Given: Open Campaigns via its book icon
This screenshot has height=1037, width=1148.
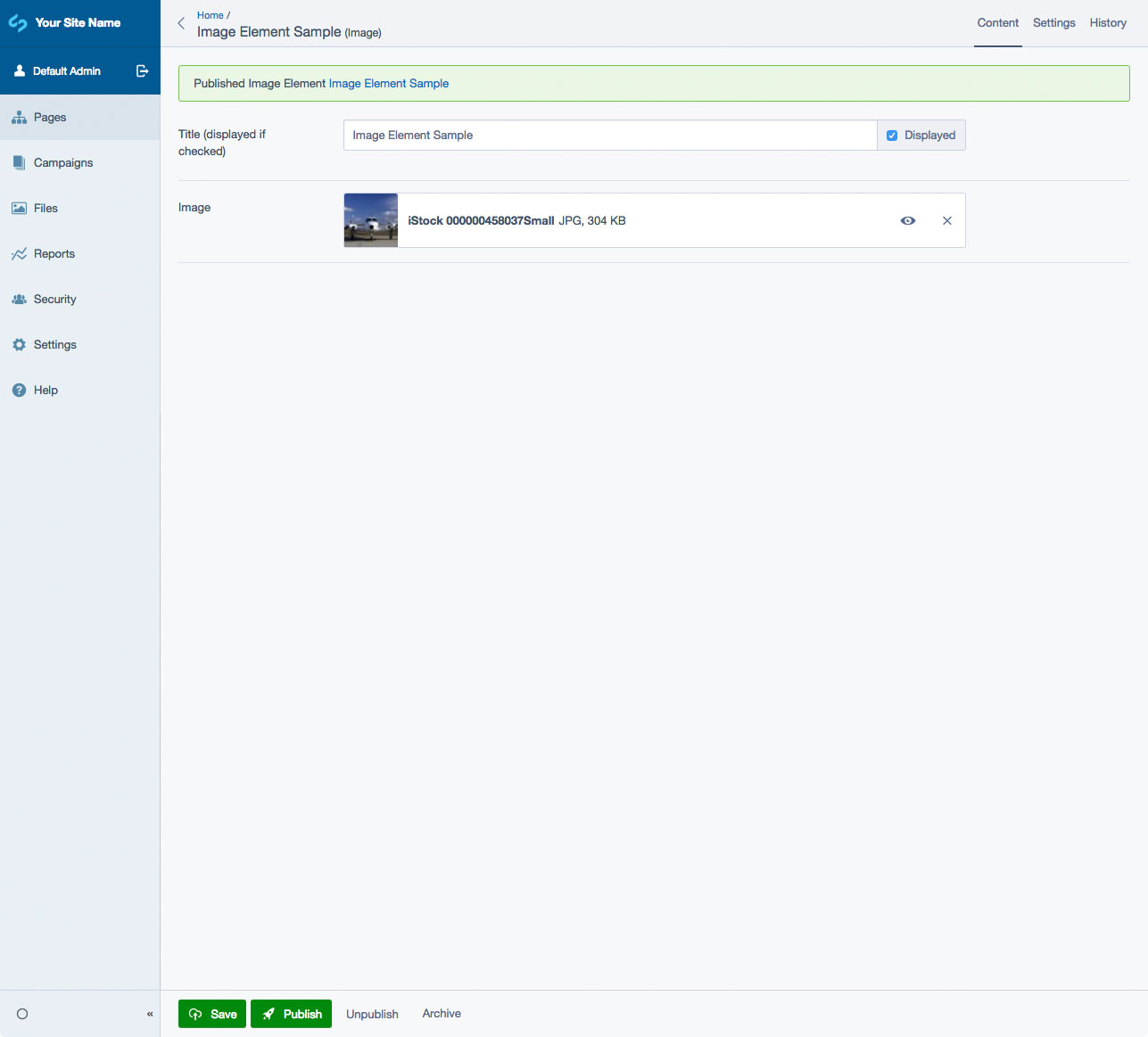Looking at the screenshot, I should 19,163.
